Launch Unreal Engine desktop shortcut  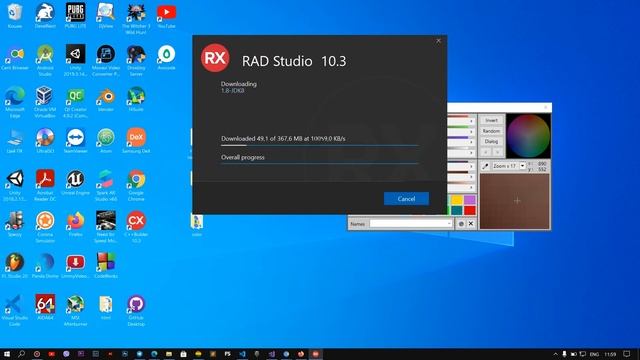pos(76,182)
